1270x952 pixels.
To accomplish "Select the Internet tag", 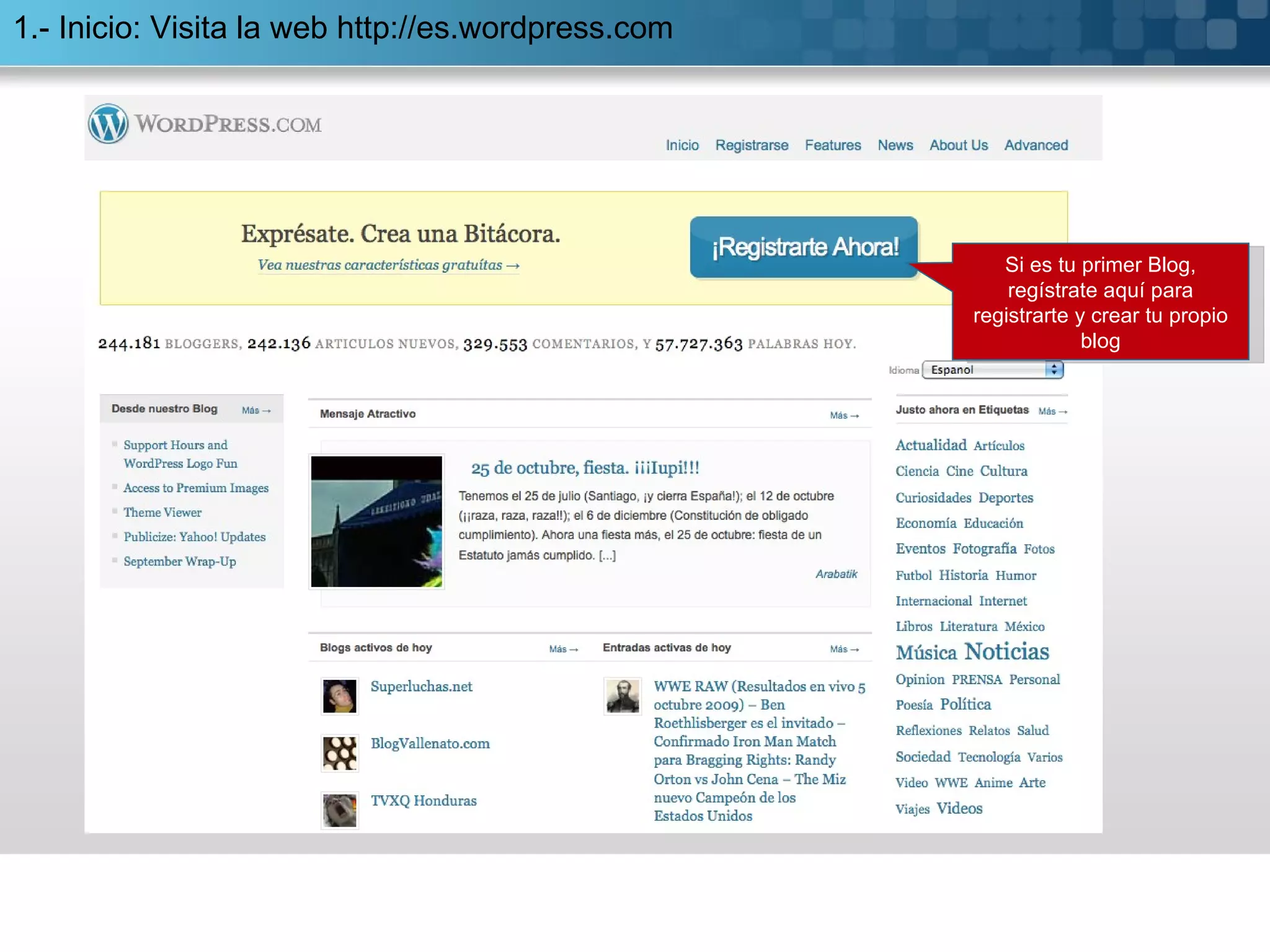I will click(1003, 601).
